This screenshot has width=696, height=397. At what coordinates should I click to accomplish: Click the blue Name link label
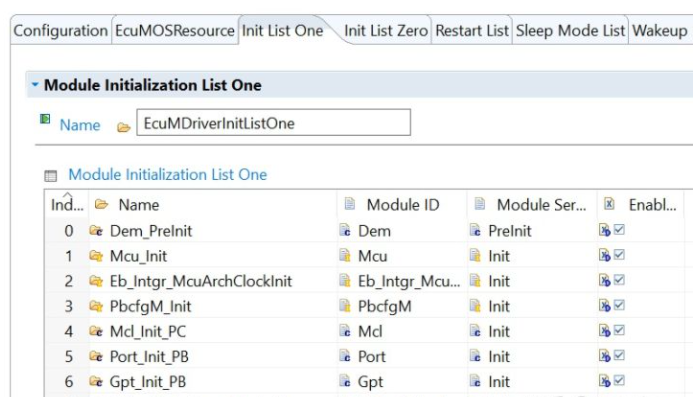point(80,125)
